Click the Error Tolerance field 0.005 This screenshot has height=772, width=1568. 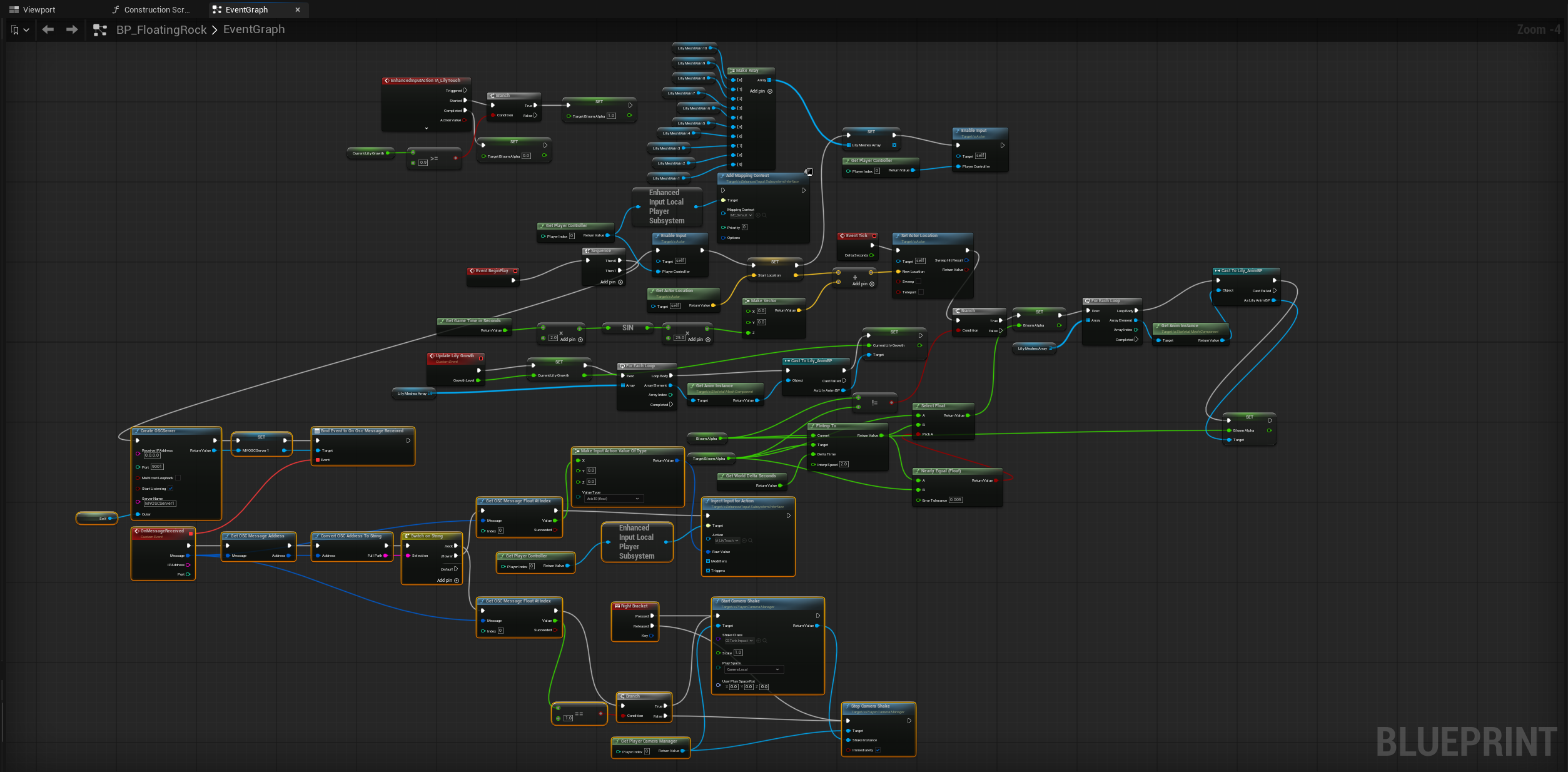tap(956, 500)
